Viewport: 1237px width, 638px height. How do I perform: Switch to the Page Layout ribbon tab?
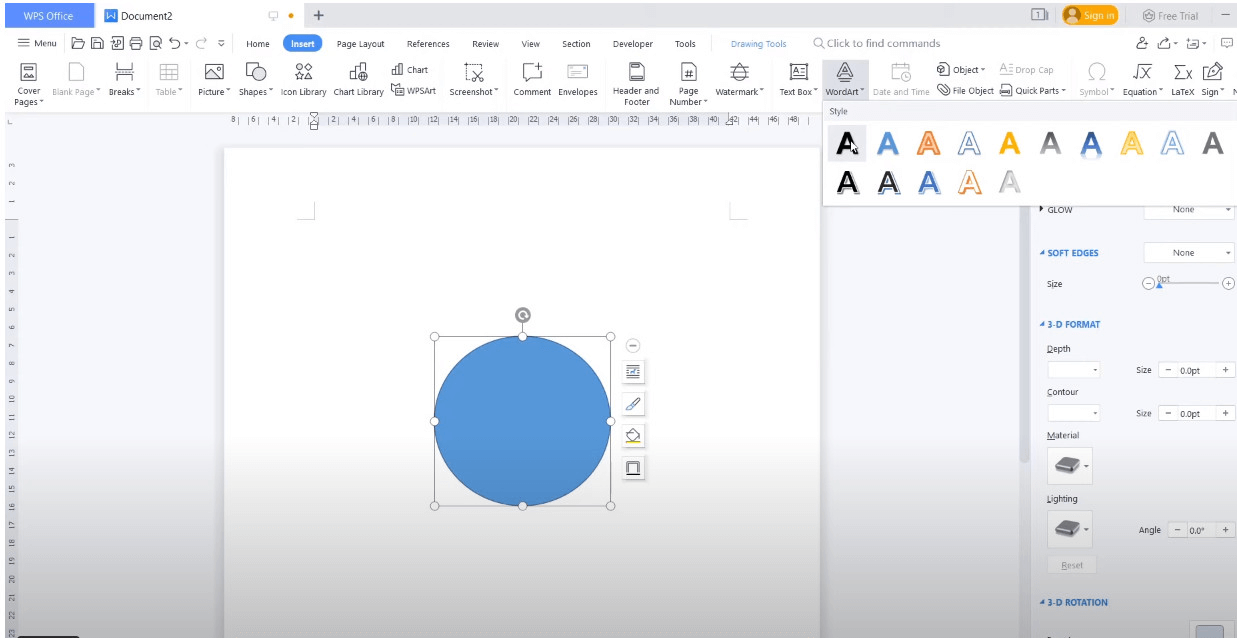(359, 44)
